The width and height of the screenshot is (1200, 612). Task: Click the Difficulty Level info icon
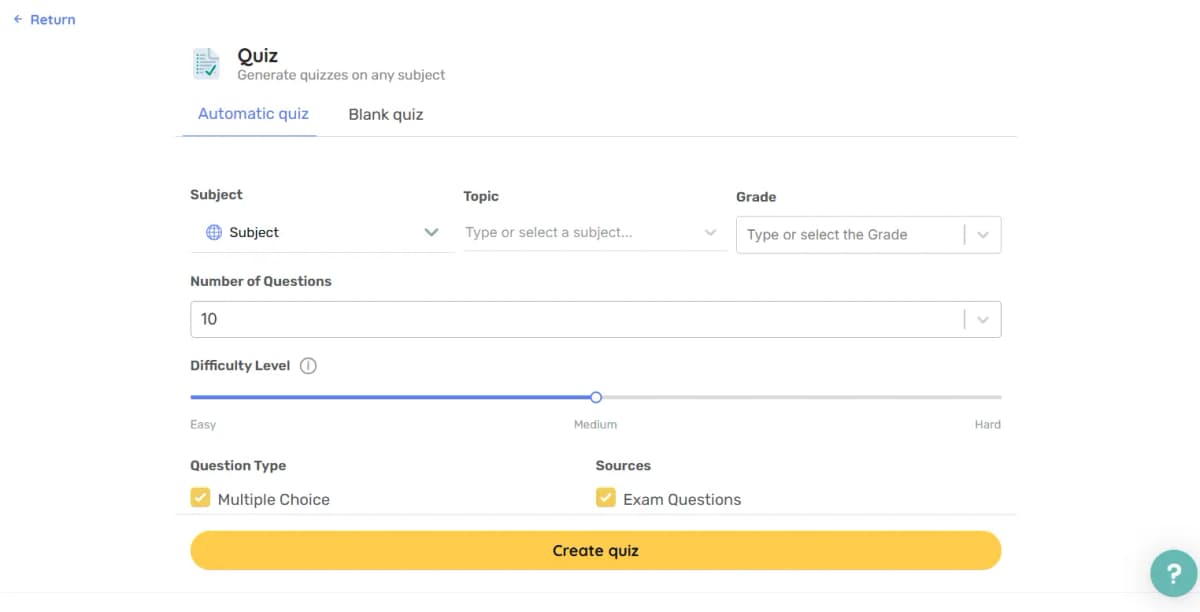308,366
